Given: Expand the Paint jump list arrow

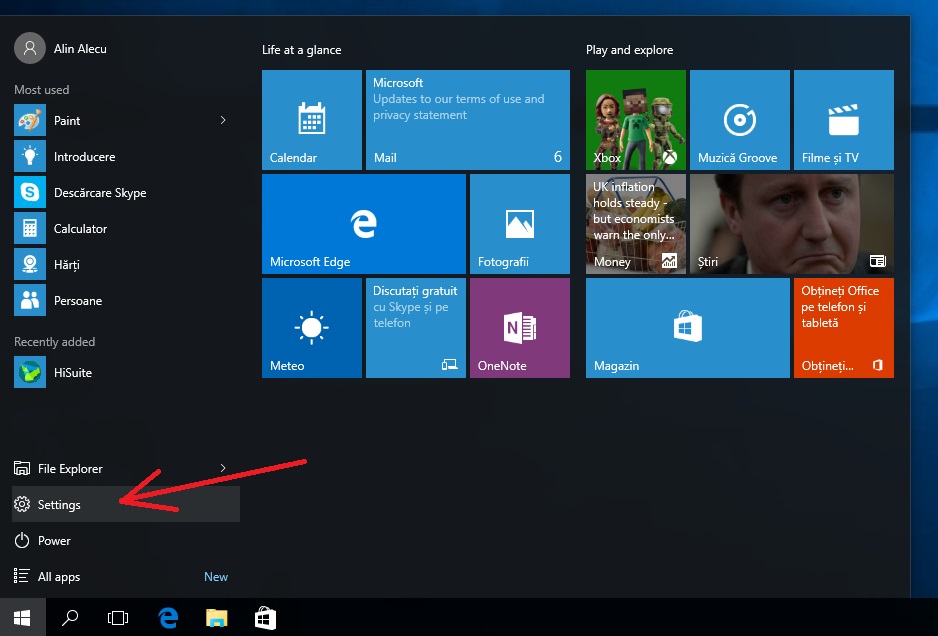Looking at the screenshot, I should click(223, 120).
